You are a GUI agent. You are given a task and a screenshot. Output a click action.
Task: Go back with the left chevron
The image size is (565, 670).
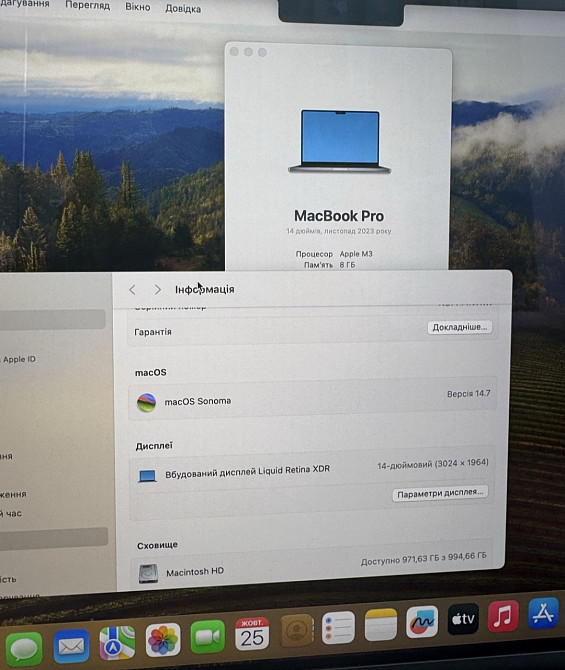point(132,290)
